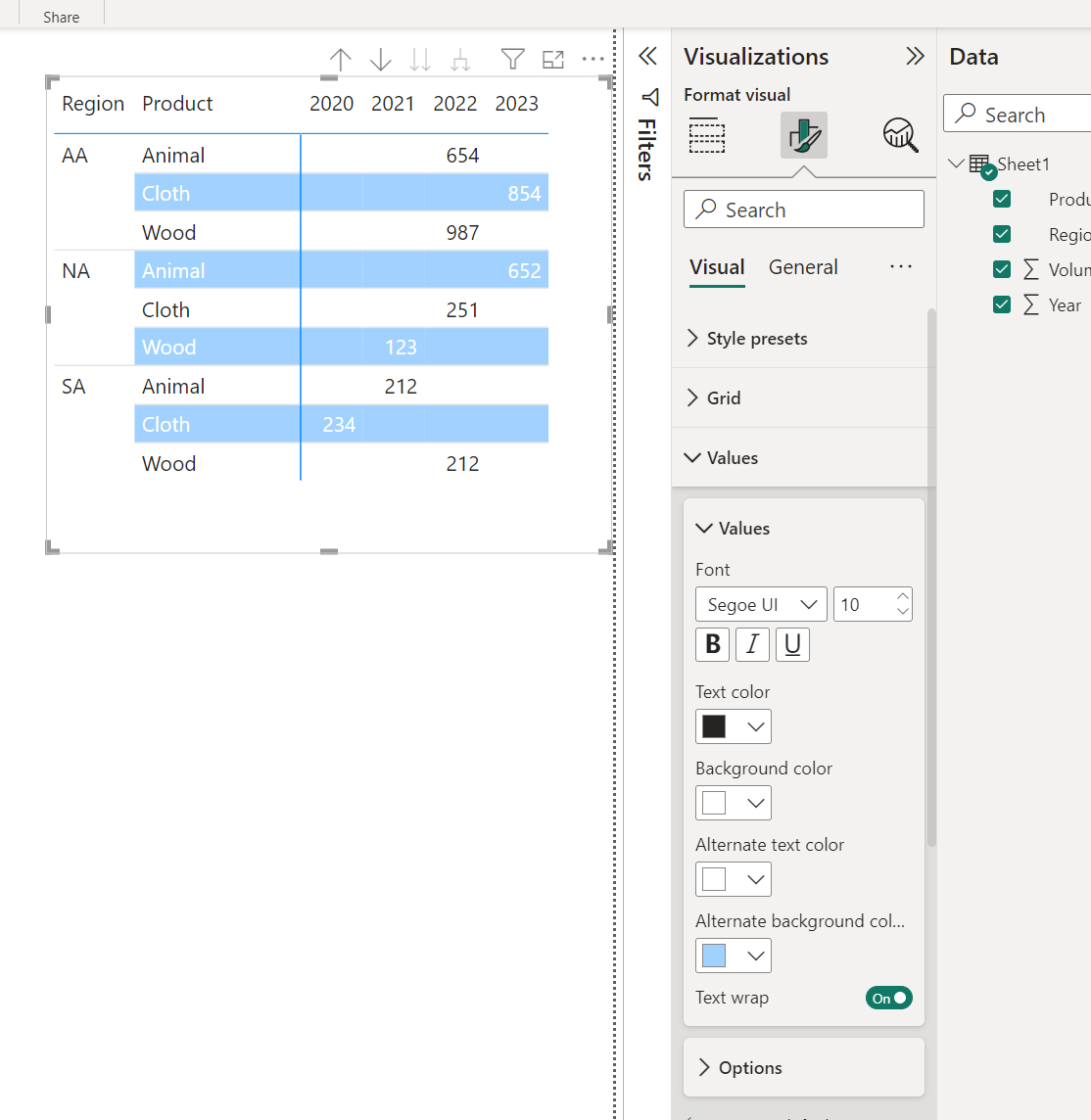Click the Filters pane funnel icon
This screenshot has width=1091, height=1120.
coord(650,96)
